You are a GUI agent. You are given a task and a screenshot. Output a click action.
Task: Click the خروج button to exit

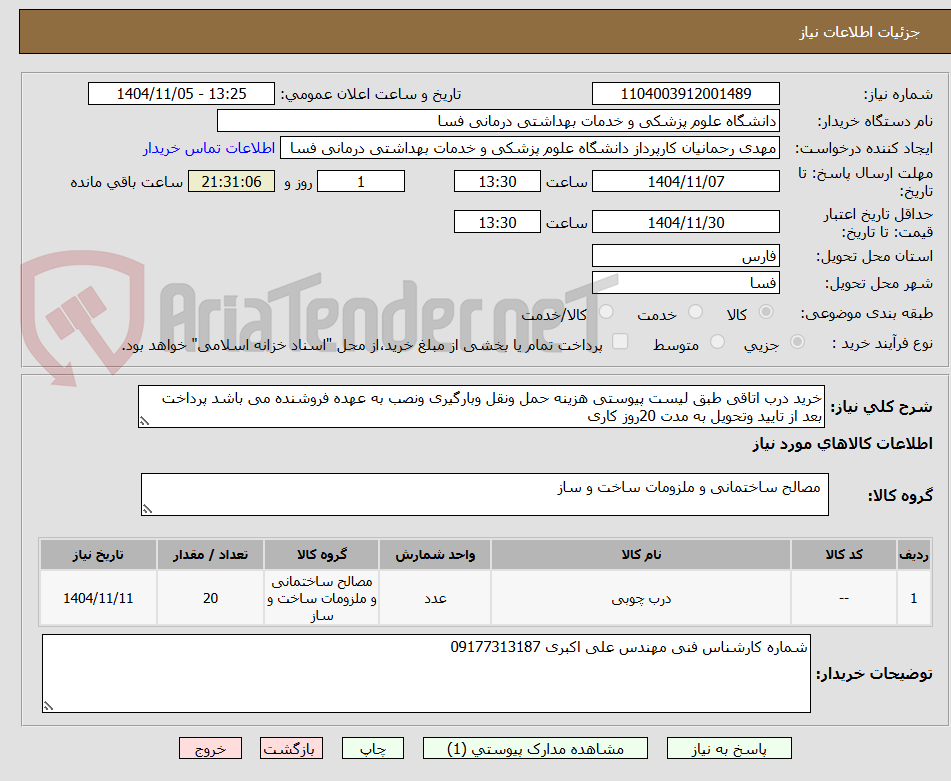[210, 747]
